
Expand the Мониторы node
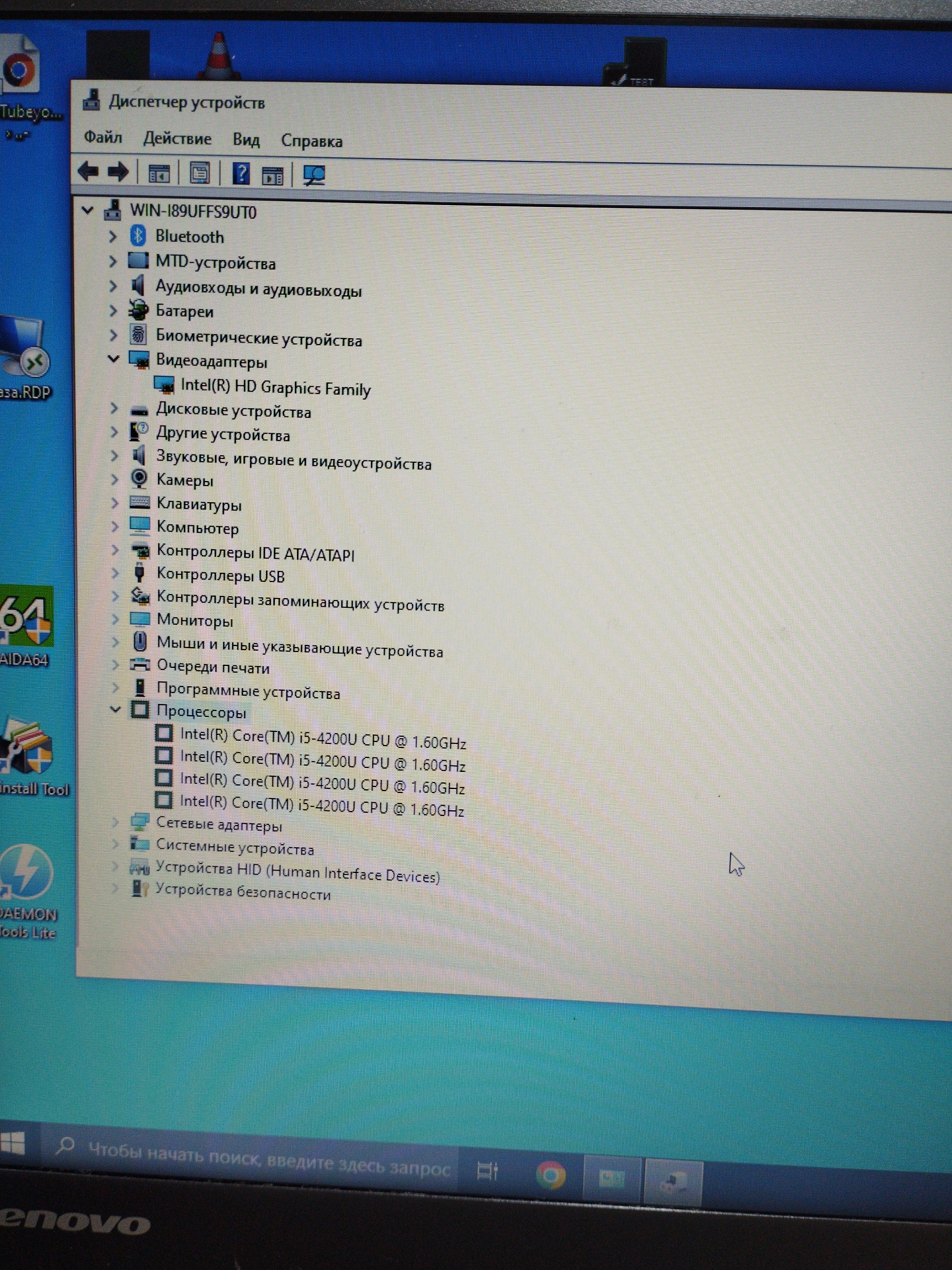[114, 619]
